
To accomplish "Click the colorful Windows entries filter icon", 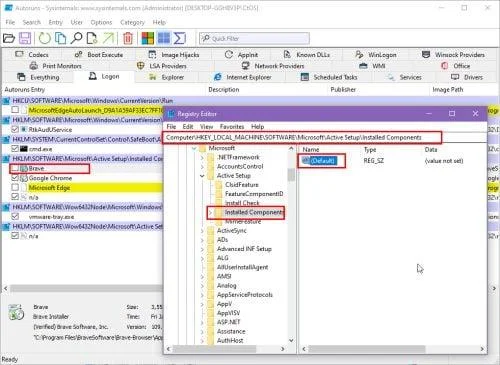I will click(x=148, y=38).
